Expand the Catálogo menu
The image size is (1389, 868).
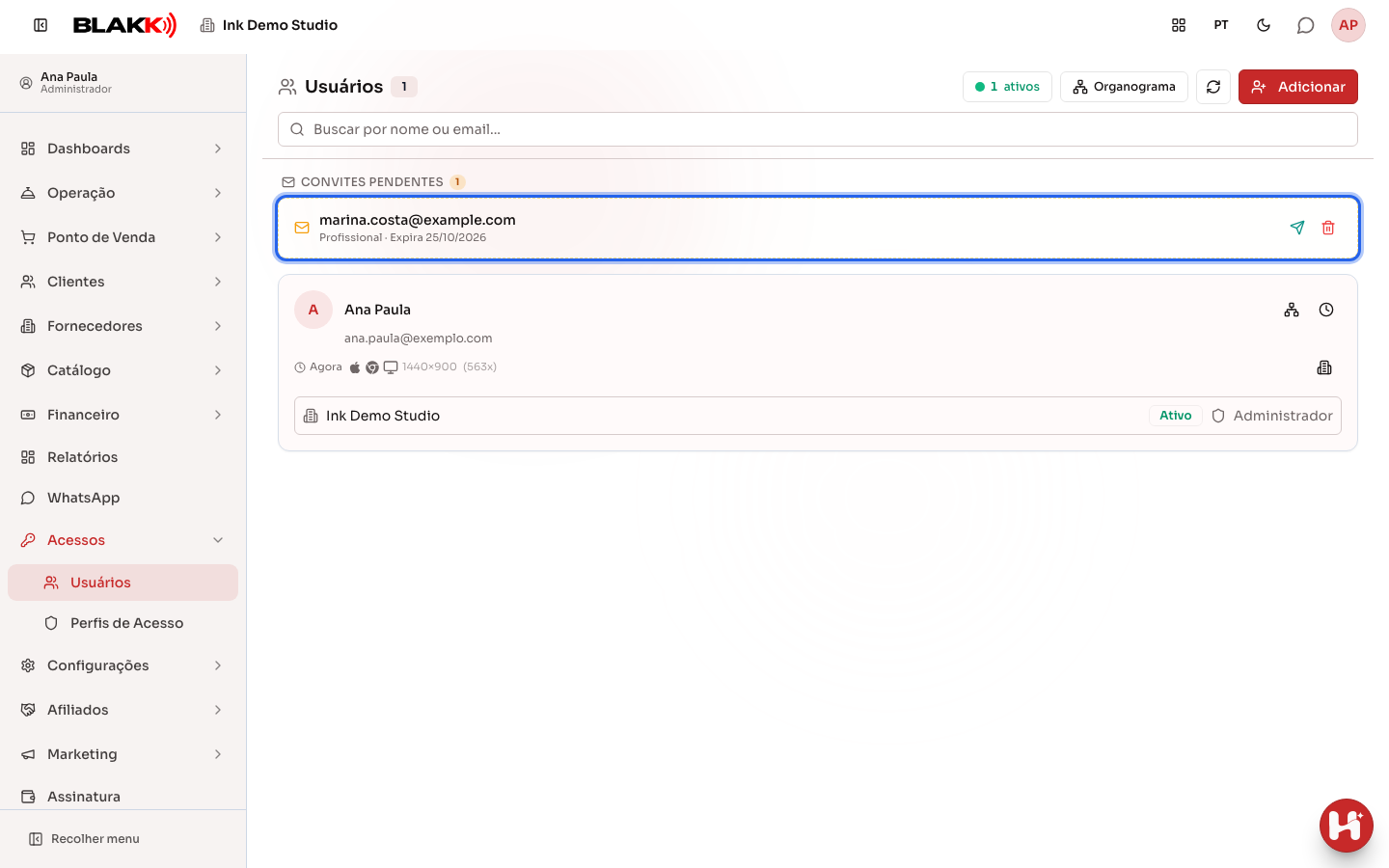pyautogui.click(x=123, y=370)
